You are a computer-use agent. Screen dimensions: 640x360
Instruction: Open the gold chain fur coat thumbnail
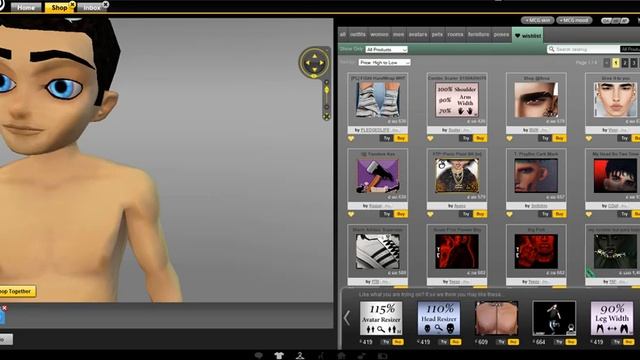click(x=457, y=176)
